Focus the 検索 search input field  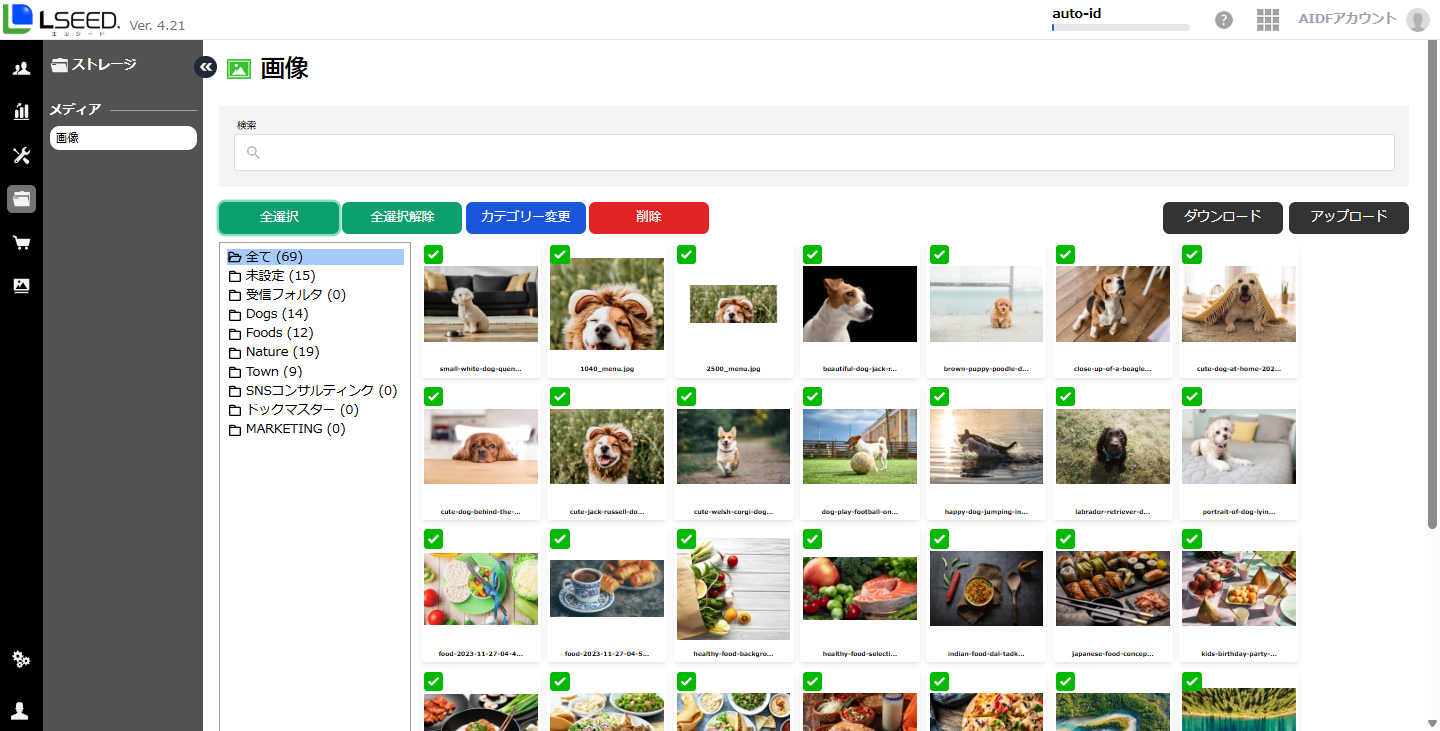814,153
